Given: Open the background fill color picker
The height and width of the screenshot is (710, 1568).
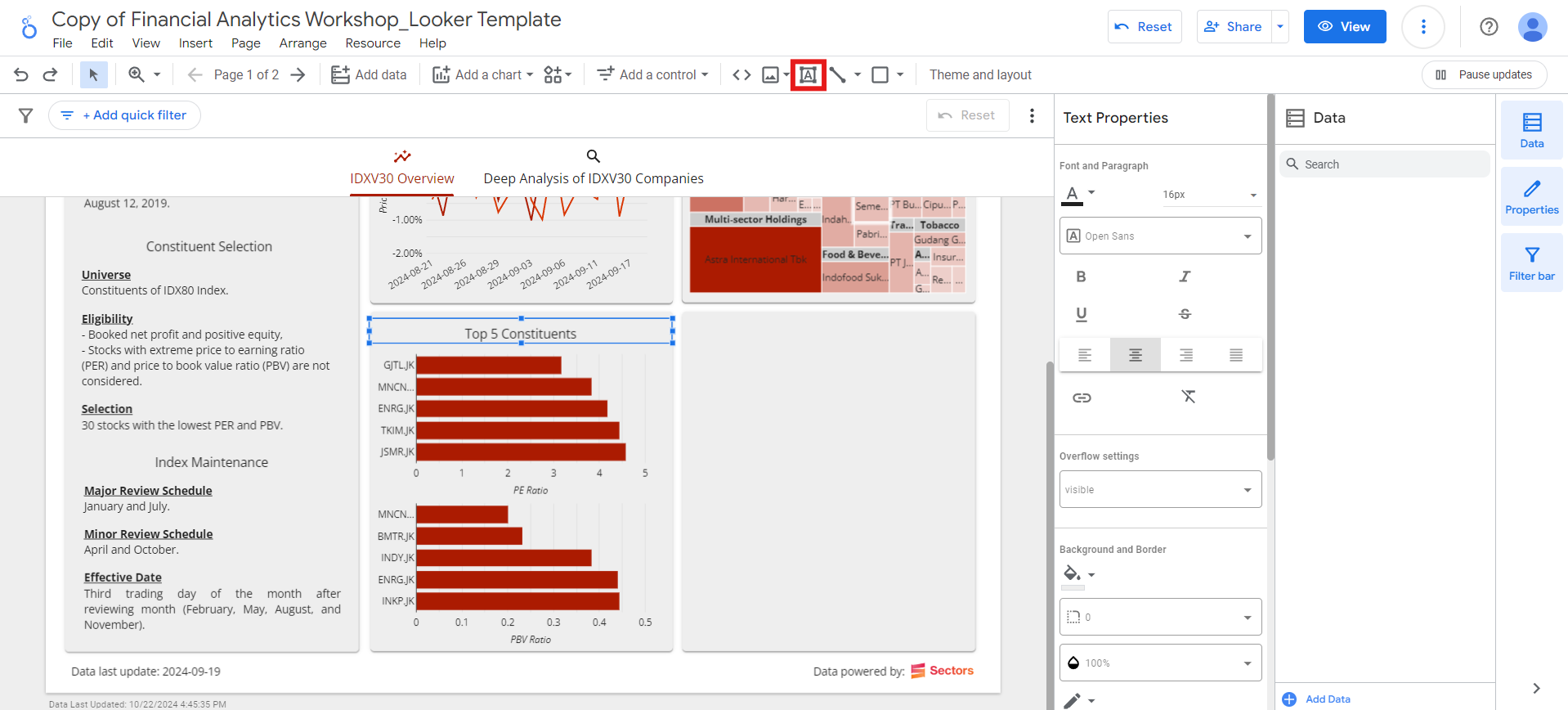Looking at the screenshot, I should [1077, 576].
